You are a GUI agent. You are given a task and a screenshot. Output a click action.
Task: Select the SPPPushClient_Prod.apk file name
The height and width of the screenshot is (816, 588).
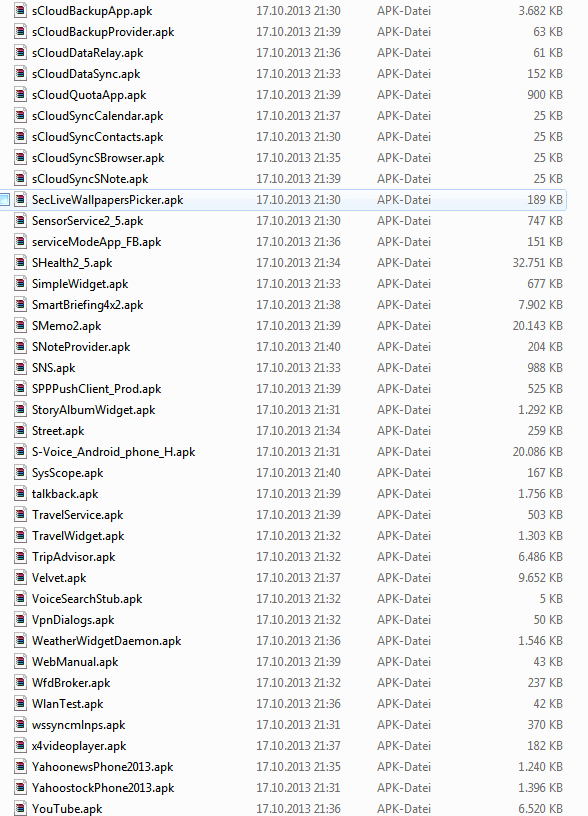[x=96, y=389]
